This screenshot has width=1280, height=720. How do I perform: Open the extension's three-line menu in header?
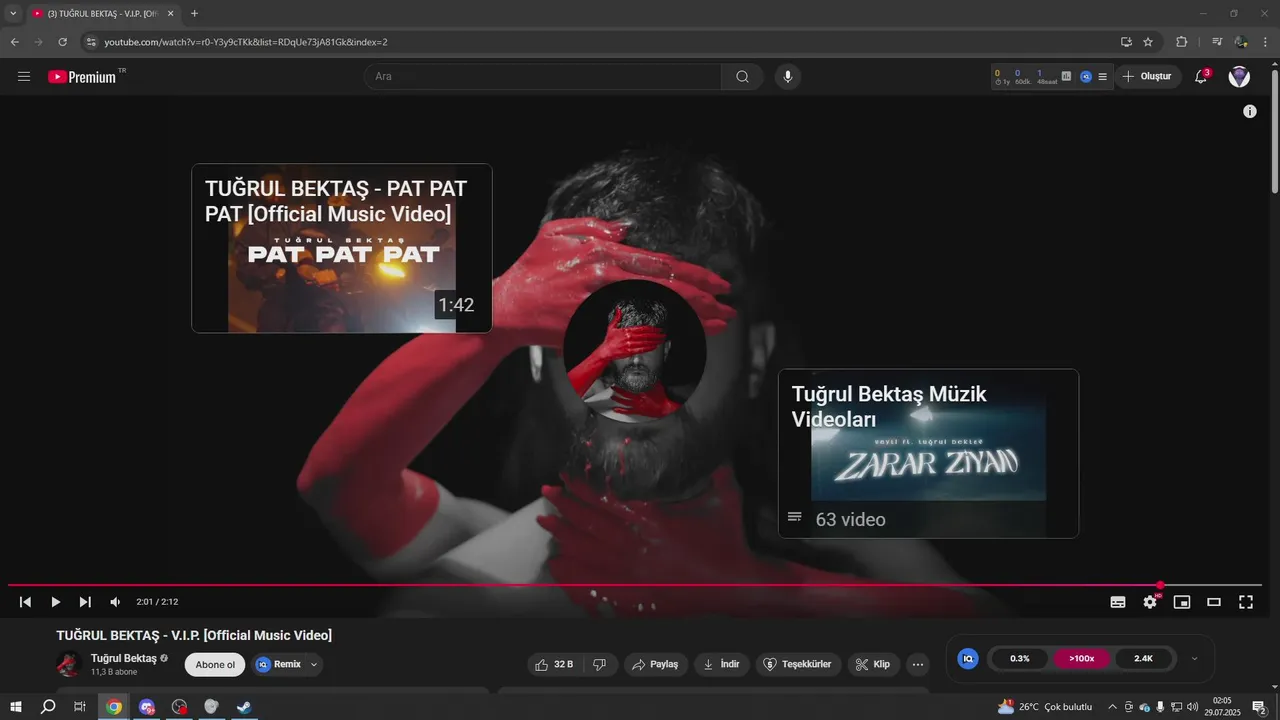1102,77
